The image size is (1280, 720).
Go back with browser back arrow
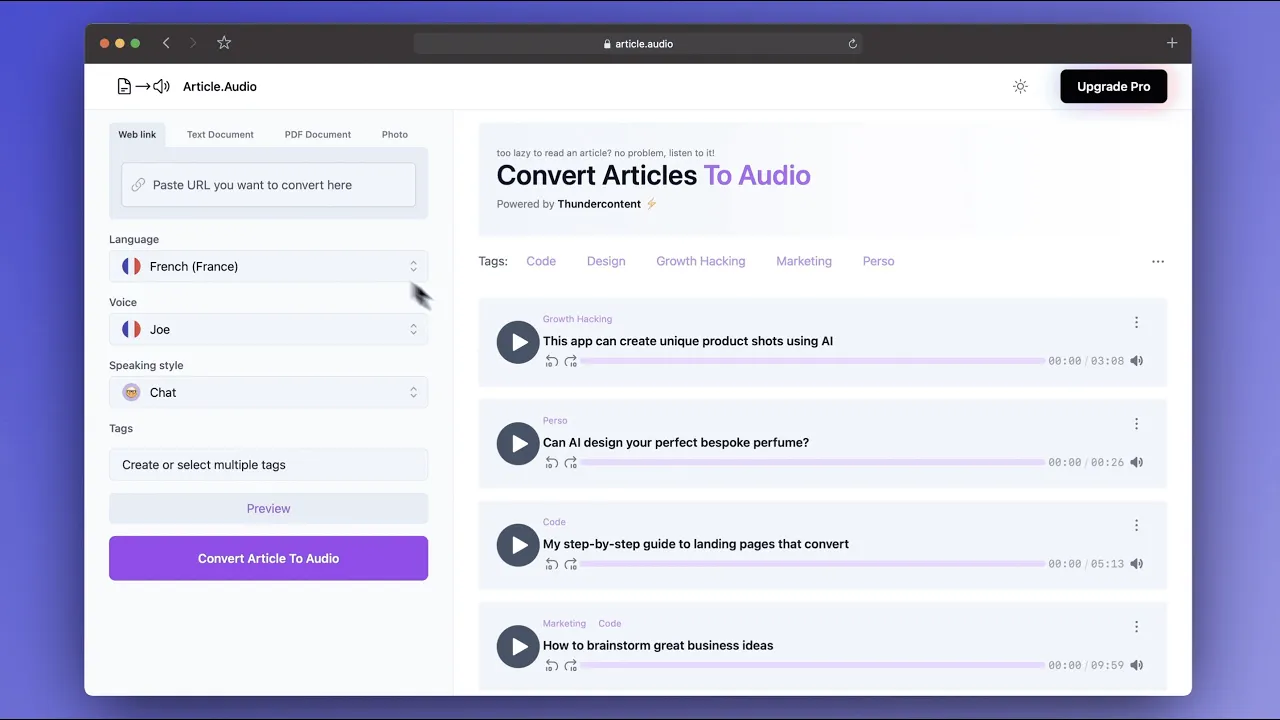point(166,43)
